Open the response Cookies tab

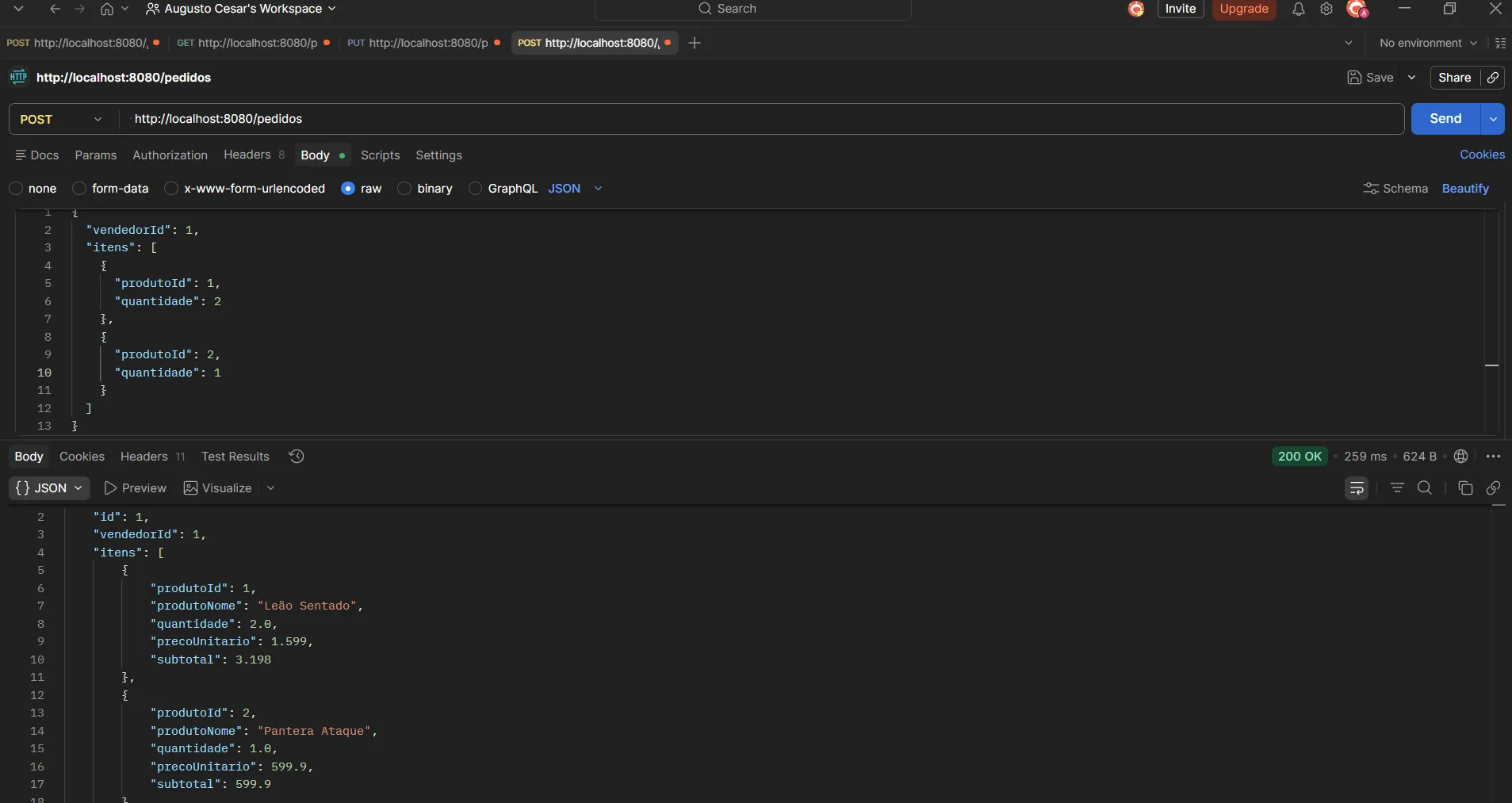pyautogui.click(x=82, y=457)
